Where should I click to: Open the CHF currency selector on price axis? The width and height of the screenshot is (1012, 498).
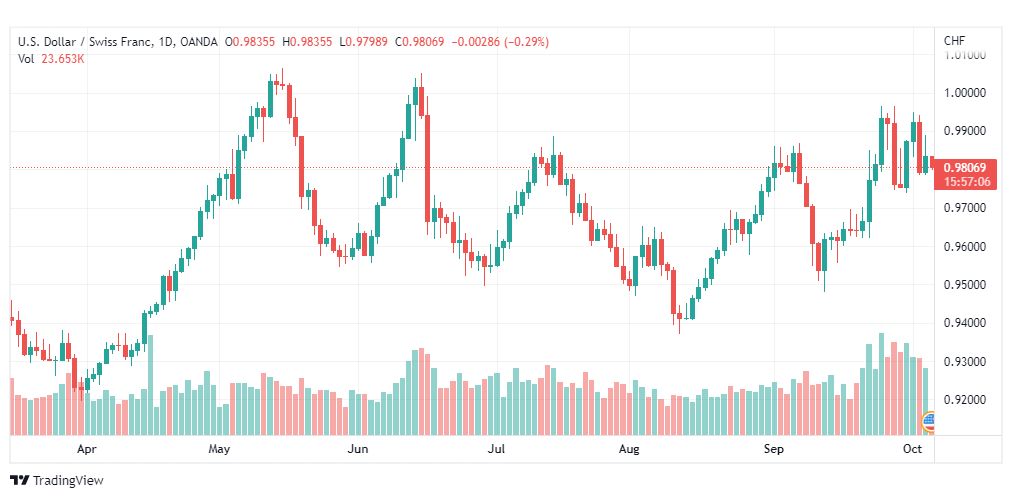point(955,41)
